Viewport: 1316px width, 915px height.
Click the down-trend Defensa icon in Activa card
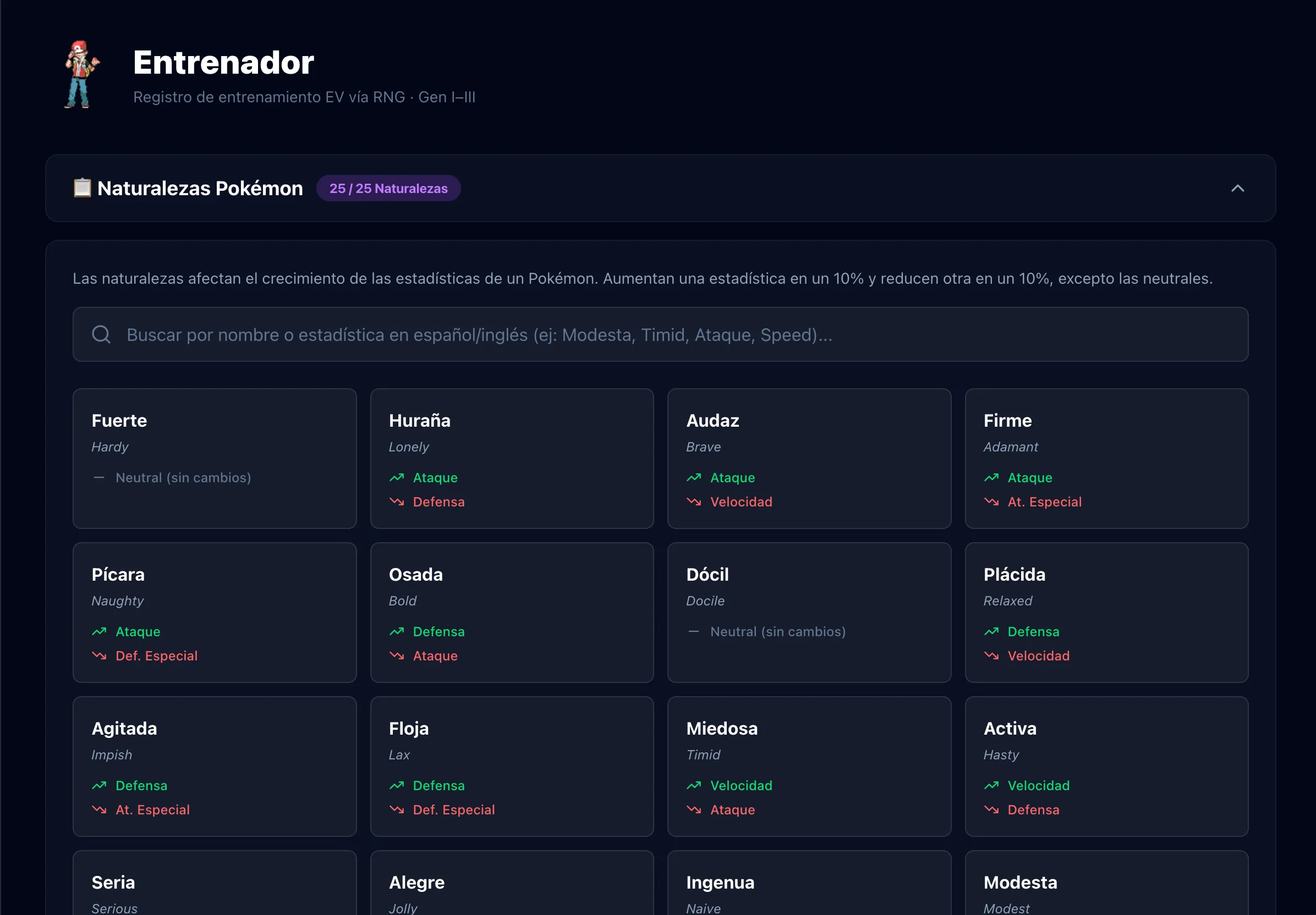[x=991, y=809]
